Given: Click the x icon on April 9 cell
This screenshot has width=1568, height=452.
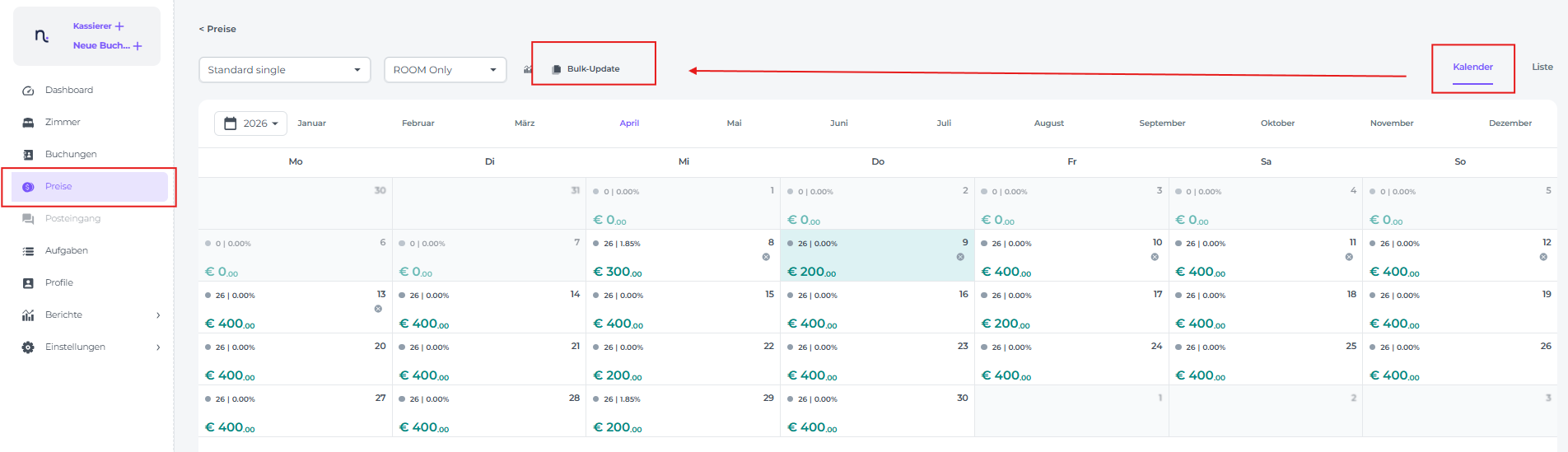Looking at the screenshot, I should (x=960, y=257).
